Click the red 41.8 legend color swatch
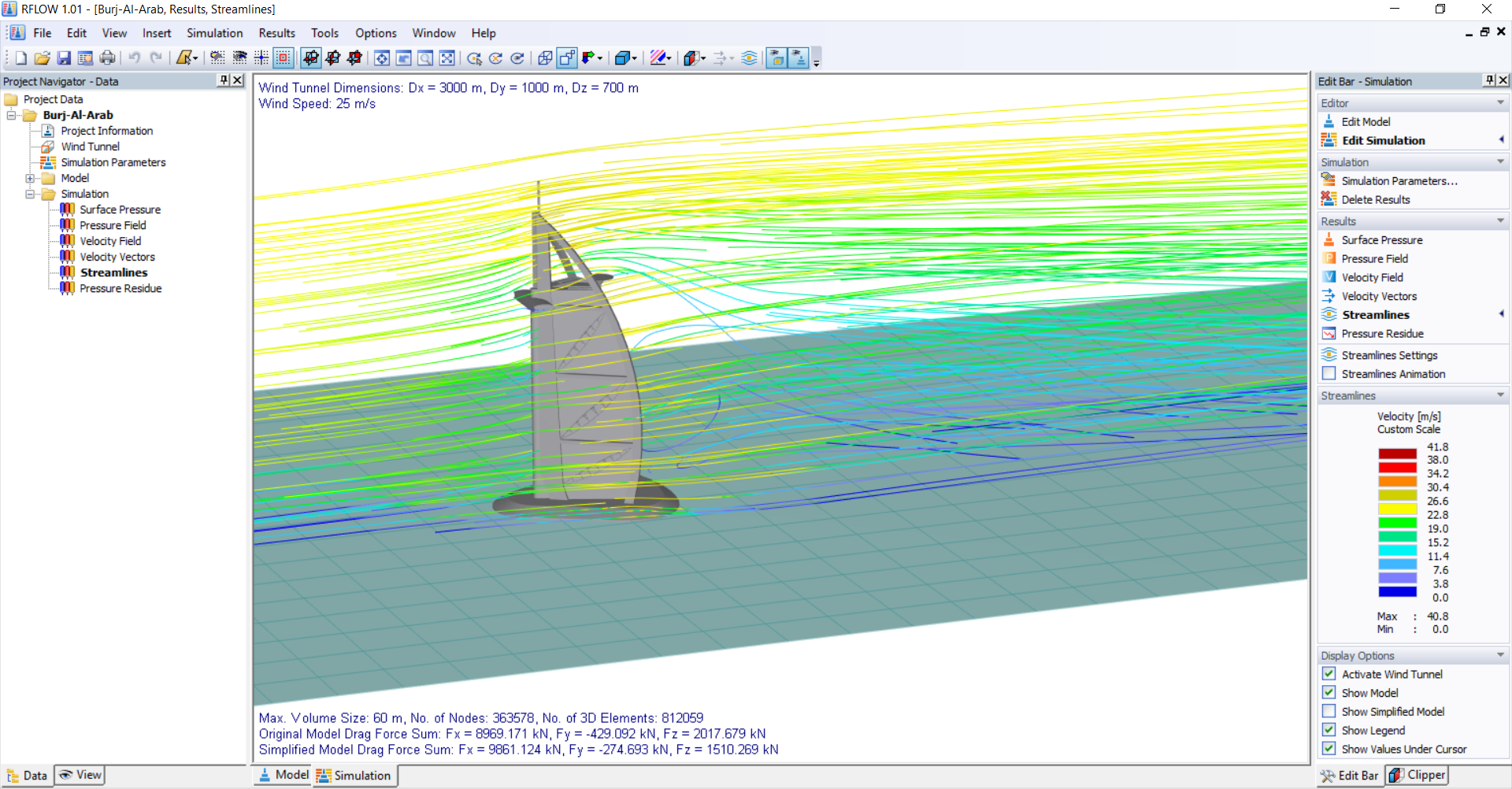This screenshot has width=1512, height=789. coord(1397,453)
